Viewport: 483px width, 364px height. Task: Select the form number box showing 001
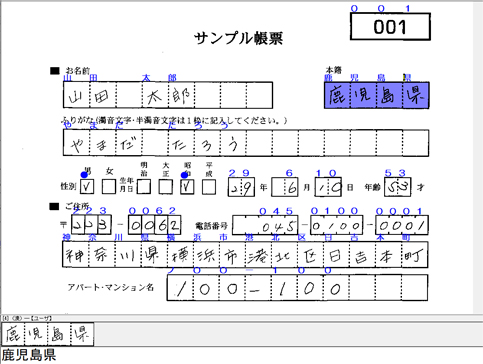click(390, 27)
